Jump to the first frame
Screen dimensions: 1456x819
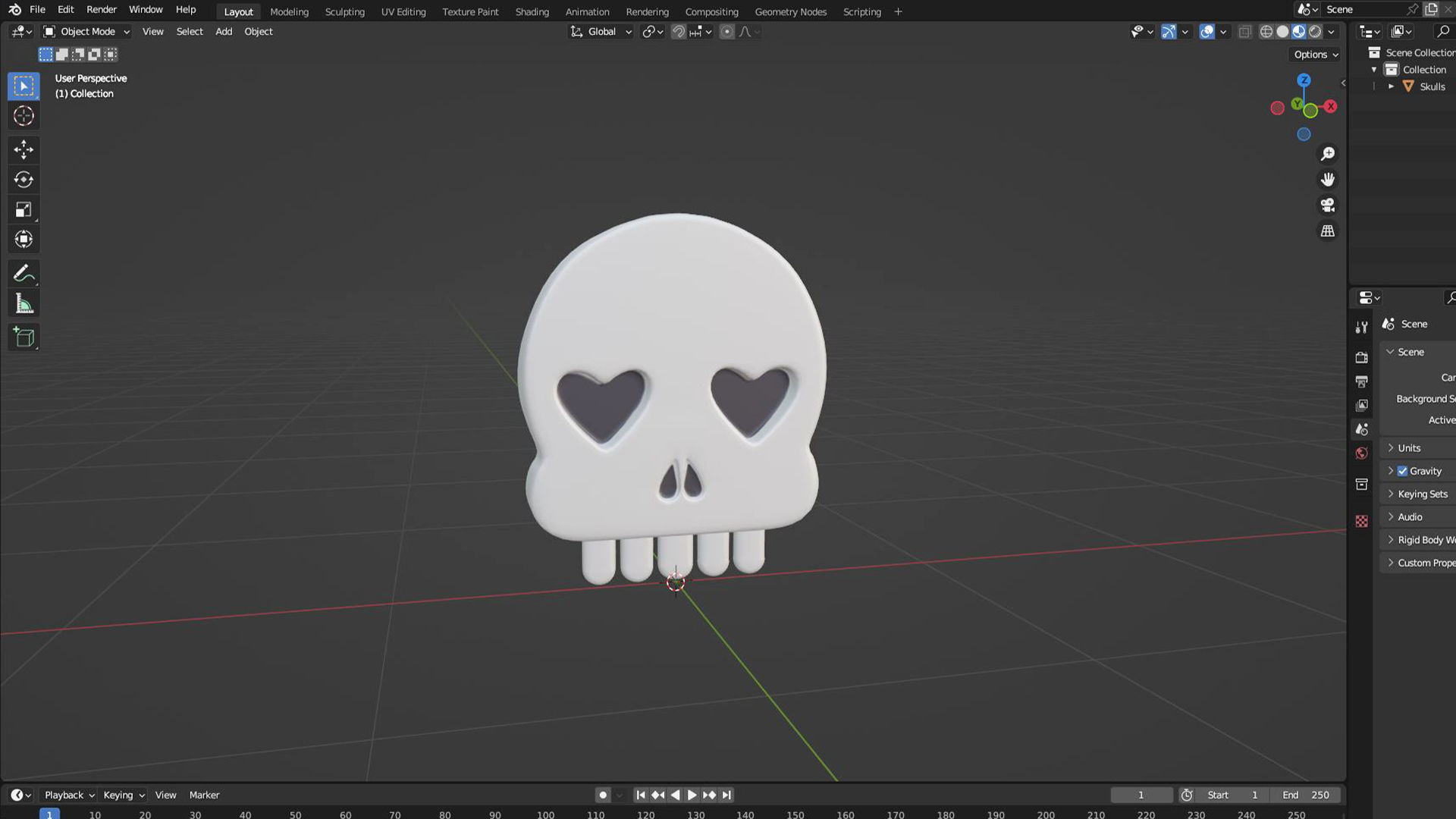(641, 795)
